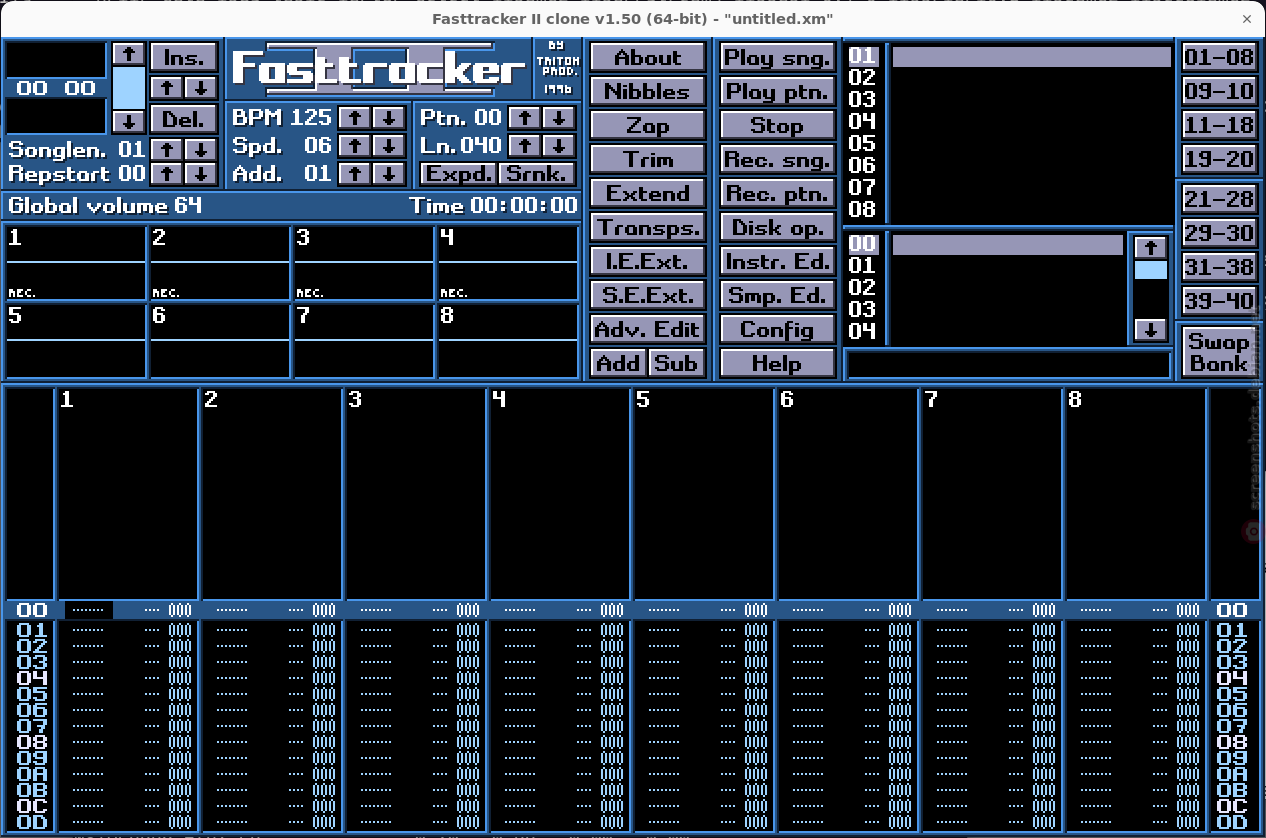This screenshot has height=838, width=1266.
Task: Open the About screen
Action: pyautogui.click(x=647, y=57)
